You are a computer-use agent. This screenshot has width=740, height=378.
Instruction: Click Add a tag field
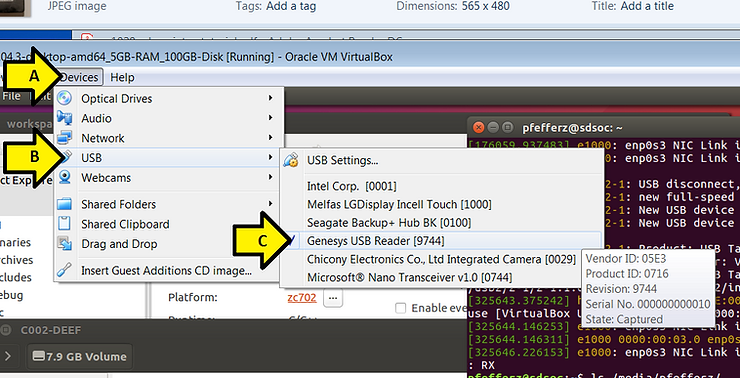pos(291,7)
